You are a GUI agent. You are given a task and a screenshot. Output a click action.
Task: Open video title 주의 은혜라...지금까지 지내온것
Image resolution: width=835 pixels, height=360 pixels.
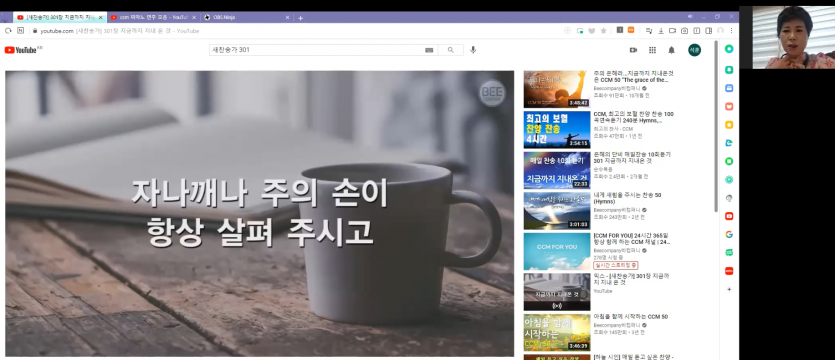[x=634, y=77]
